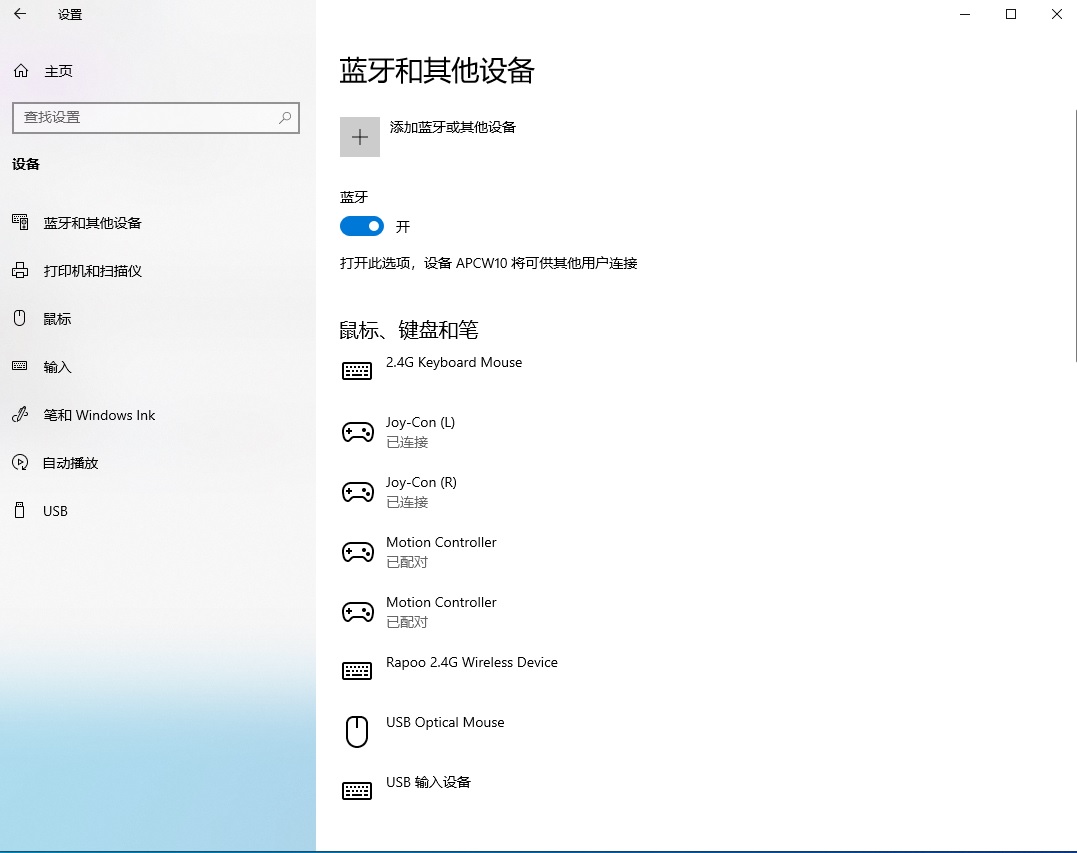
Task: Click the Joy-Con (R) gamepad icon
Action: coord(358,492)
